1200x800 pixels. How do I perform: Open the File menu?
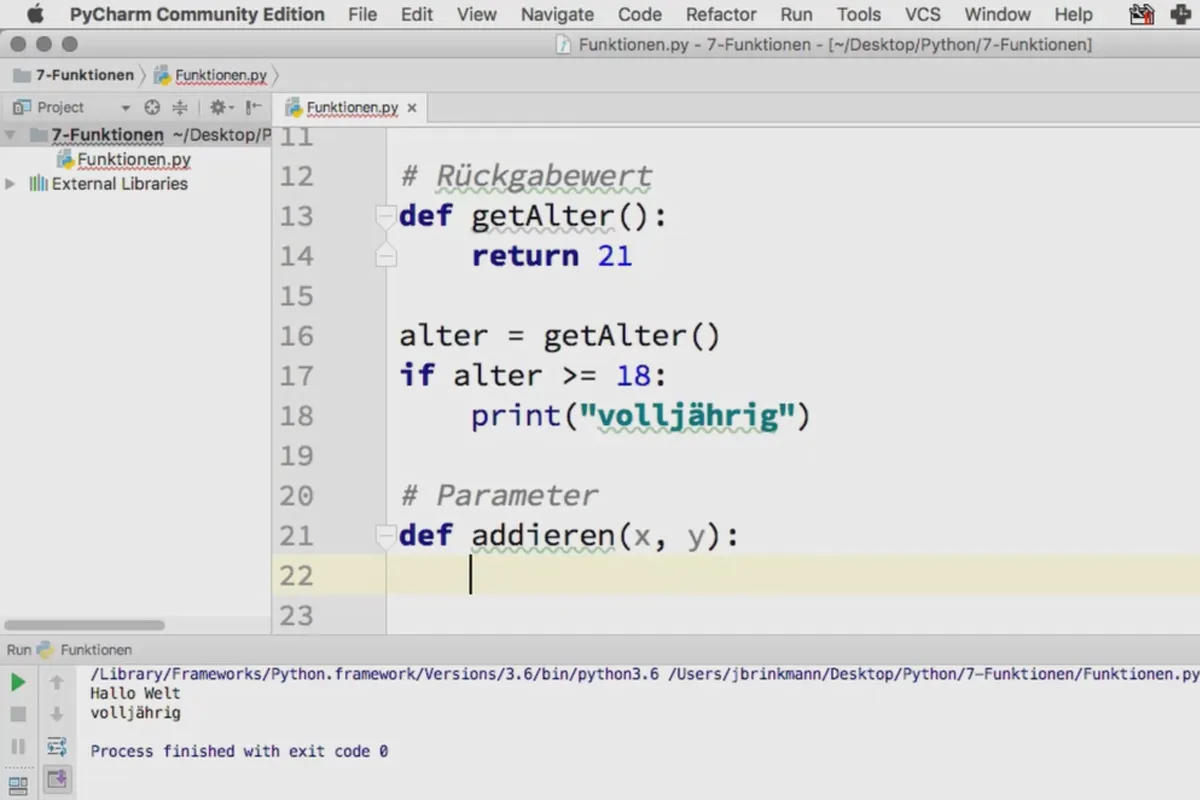click(362, 14)
